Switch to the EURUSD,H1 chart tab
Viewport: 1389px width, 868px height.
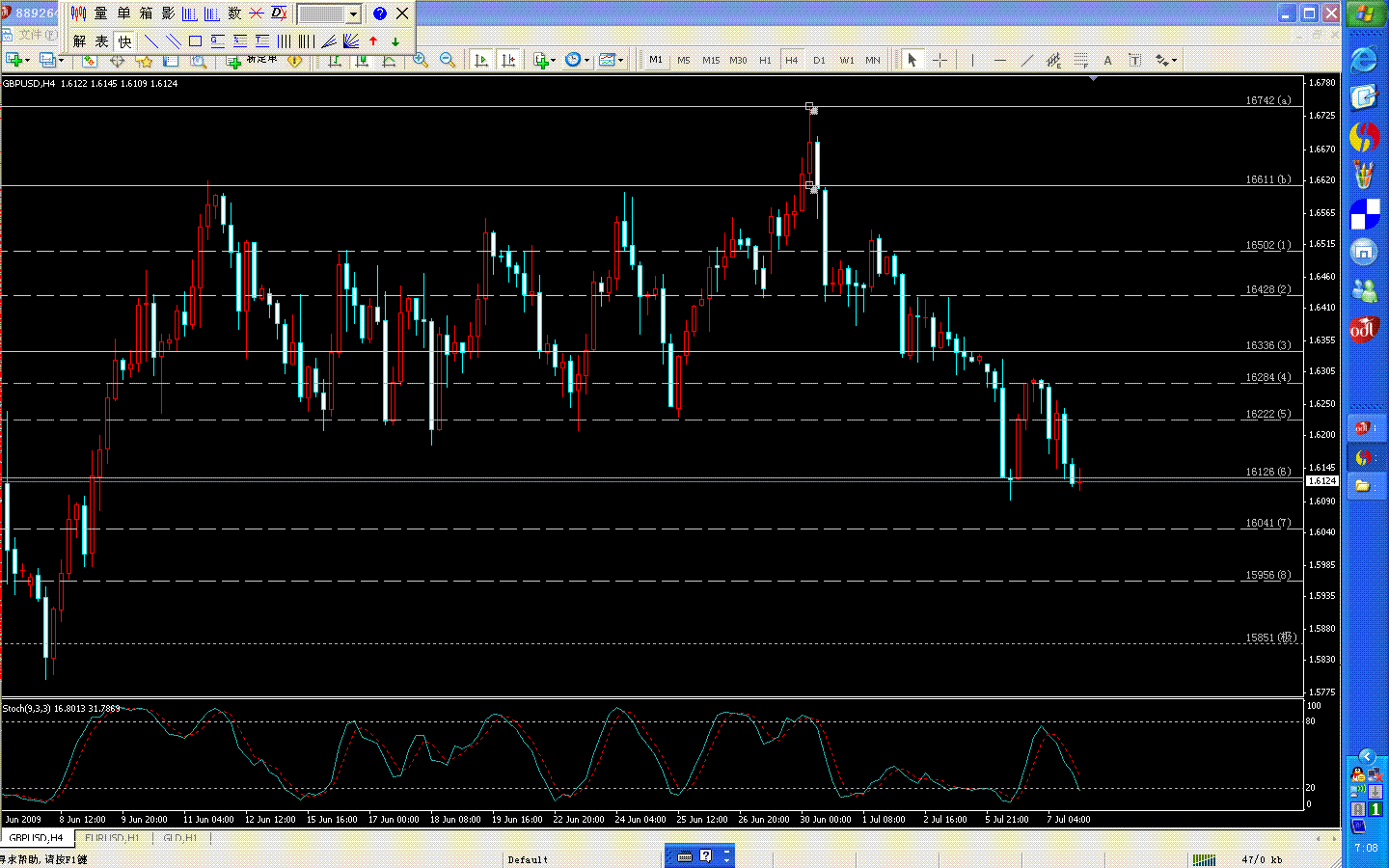pyautogui.click(x=112, y=838)
